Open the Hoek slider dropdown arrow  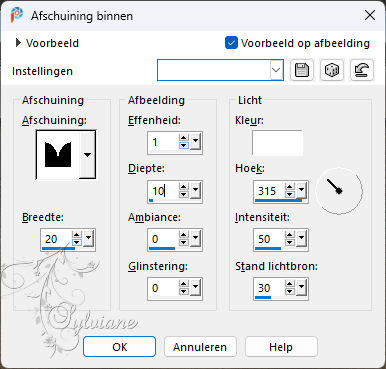[301, 190]
